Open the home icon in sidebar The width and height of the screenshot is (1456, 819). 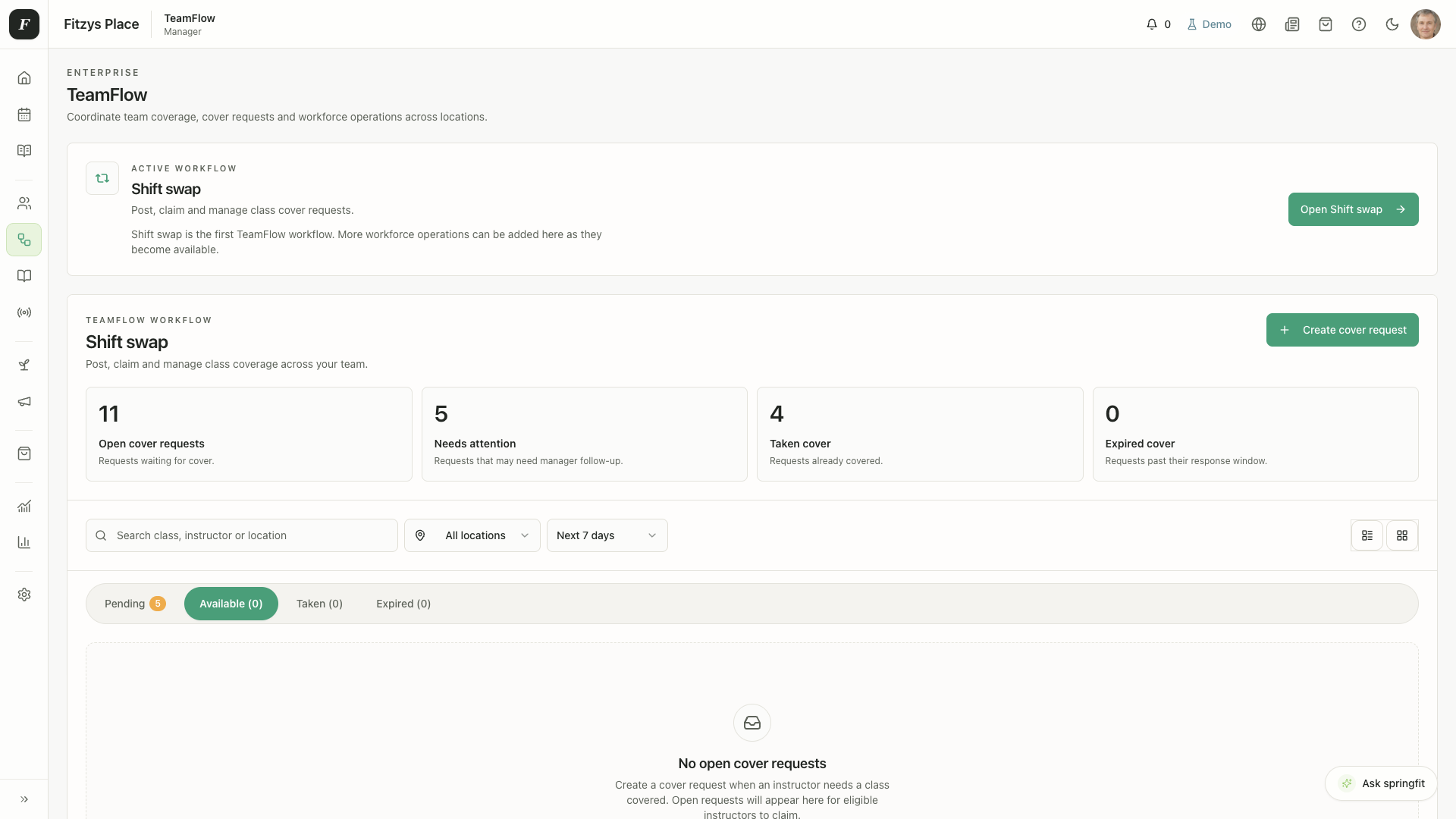pyautogui.click(x=24, y=78)
